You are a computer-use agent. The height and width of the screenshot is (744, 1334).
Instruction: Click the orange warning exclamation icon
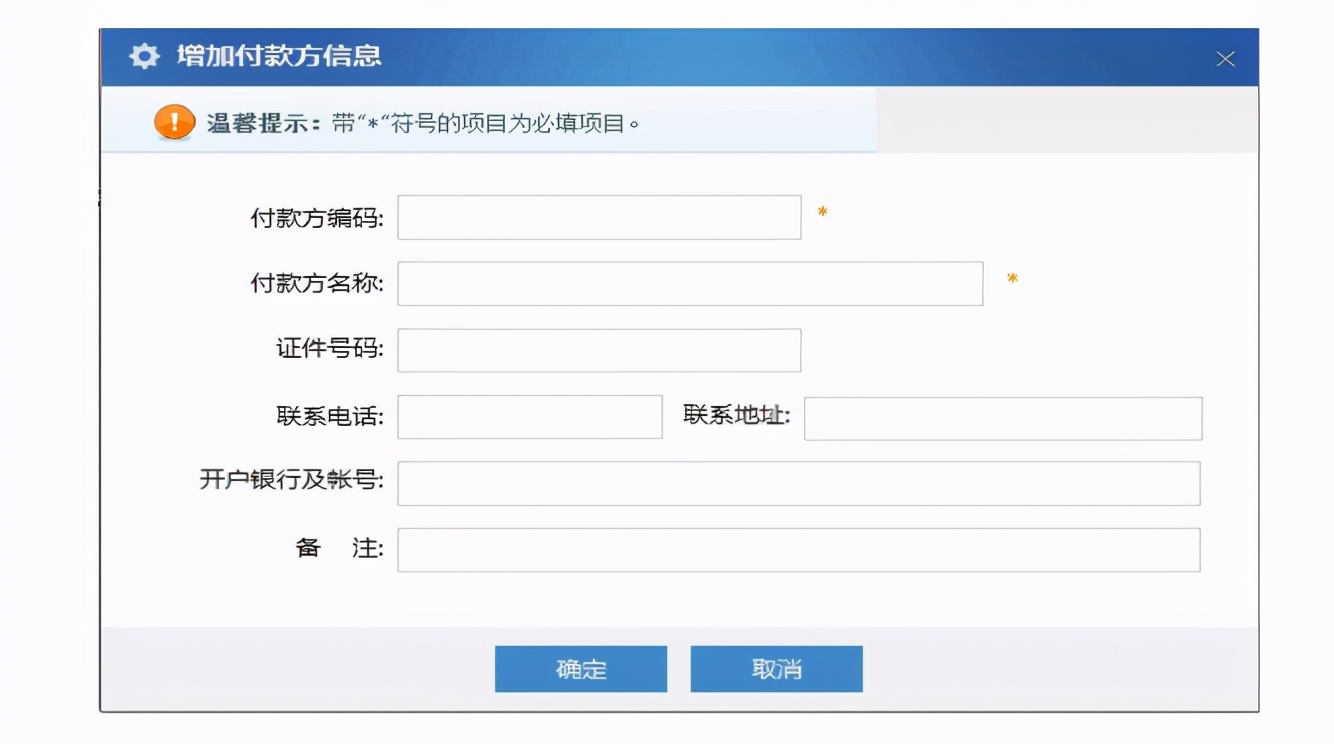172,124
